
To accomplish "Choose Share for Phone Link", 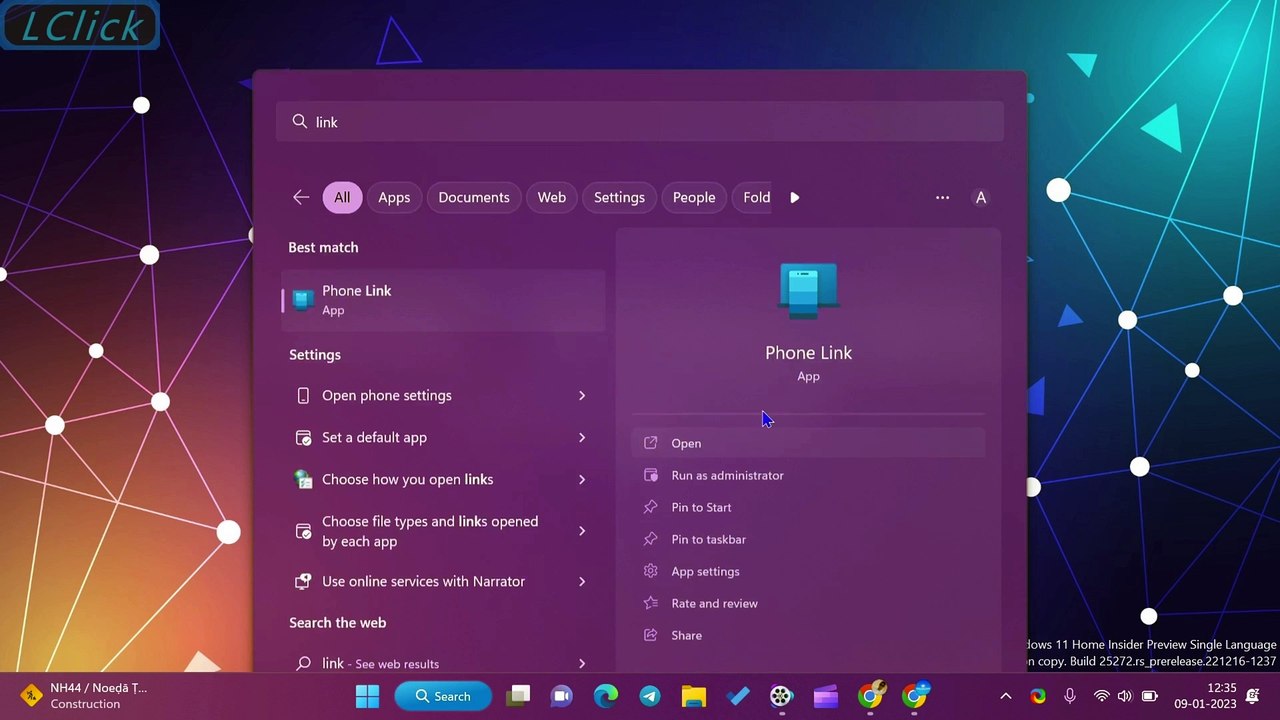I will coord(809,635).
